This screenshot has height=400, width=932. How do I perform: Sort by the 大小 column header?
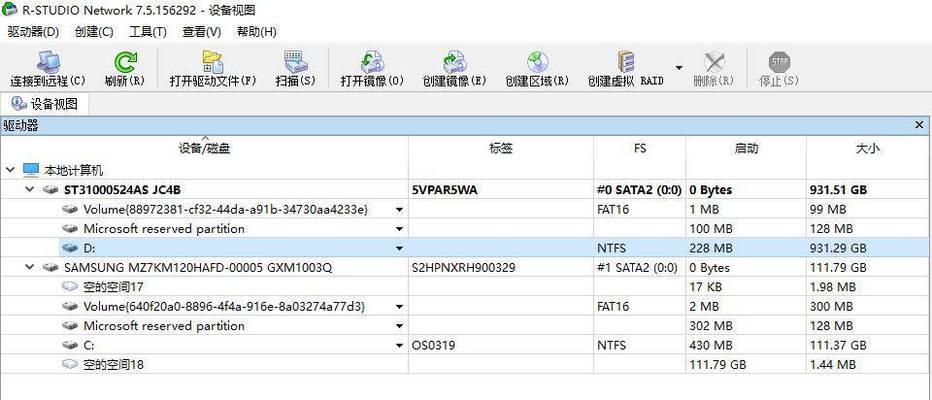pos(868,149)
